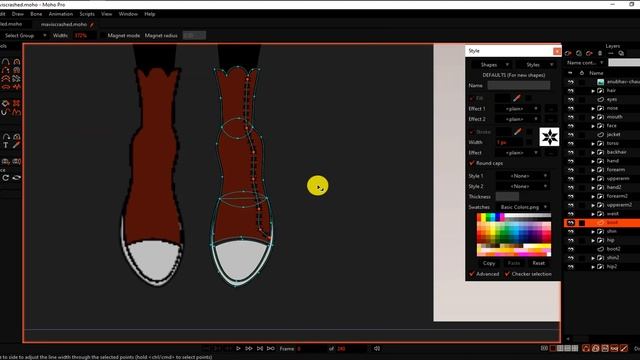Select the Orbit Workspace tool
Viewport: 640px width, 360px height.
[x=17, y=178]
